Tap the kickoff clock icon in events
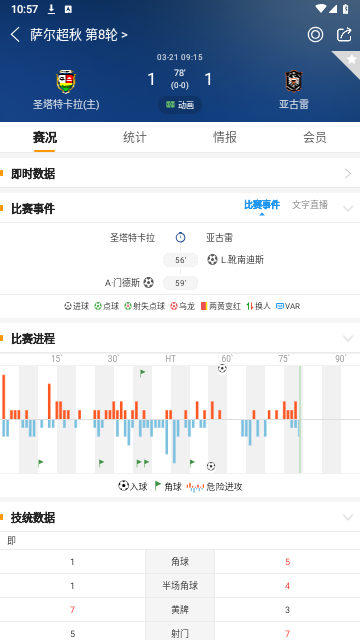Image resolution: width=360 pixels, height=640 pixels. pyautogui.click(x=180, y=238)
